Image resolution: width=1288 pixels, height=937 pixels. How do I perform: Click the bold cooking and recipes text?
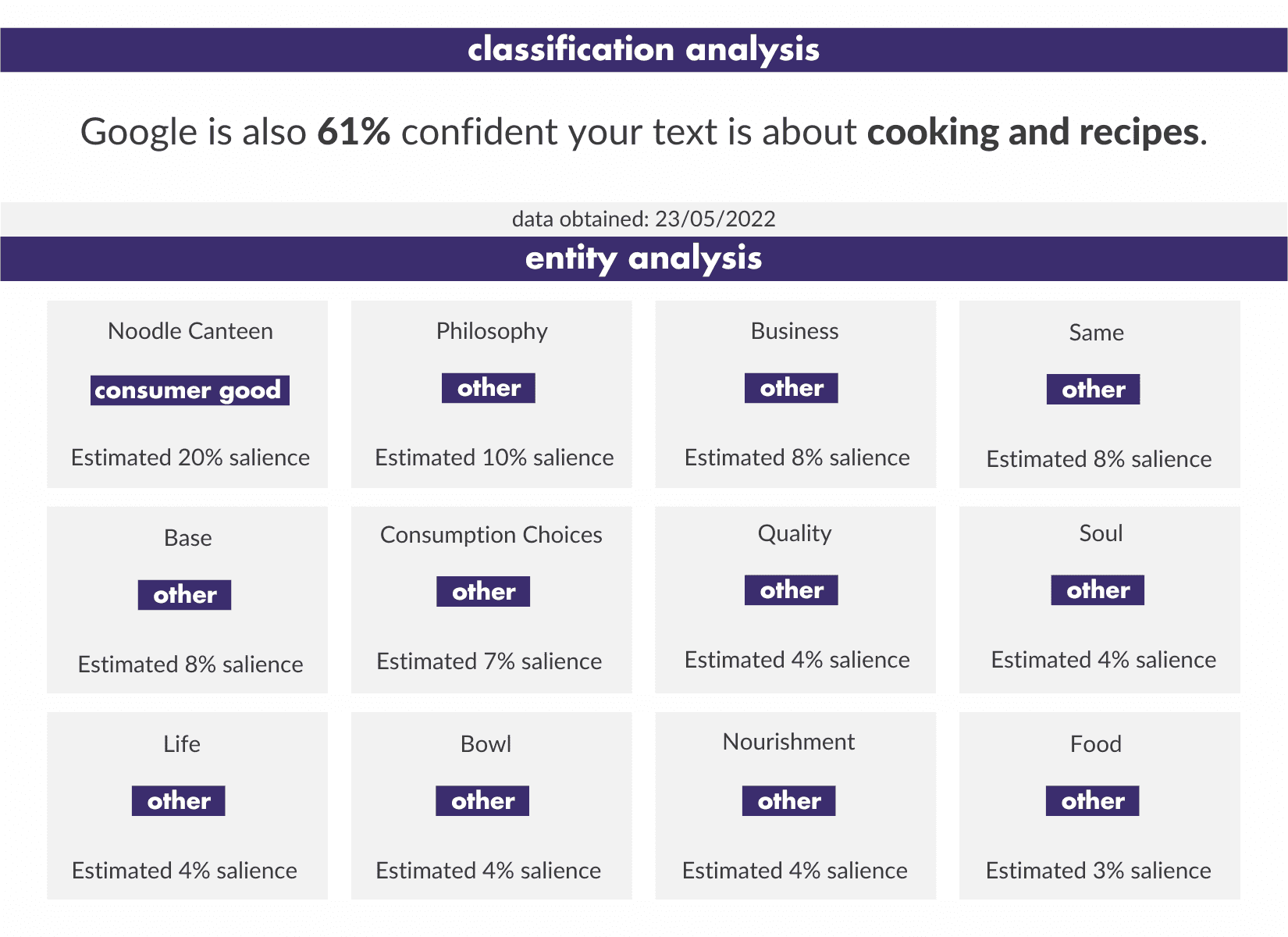click(1033, 132)
